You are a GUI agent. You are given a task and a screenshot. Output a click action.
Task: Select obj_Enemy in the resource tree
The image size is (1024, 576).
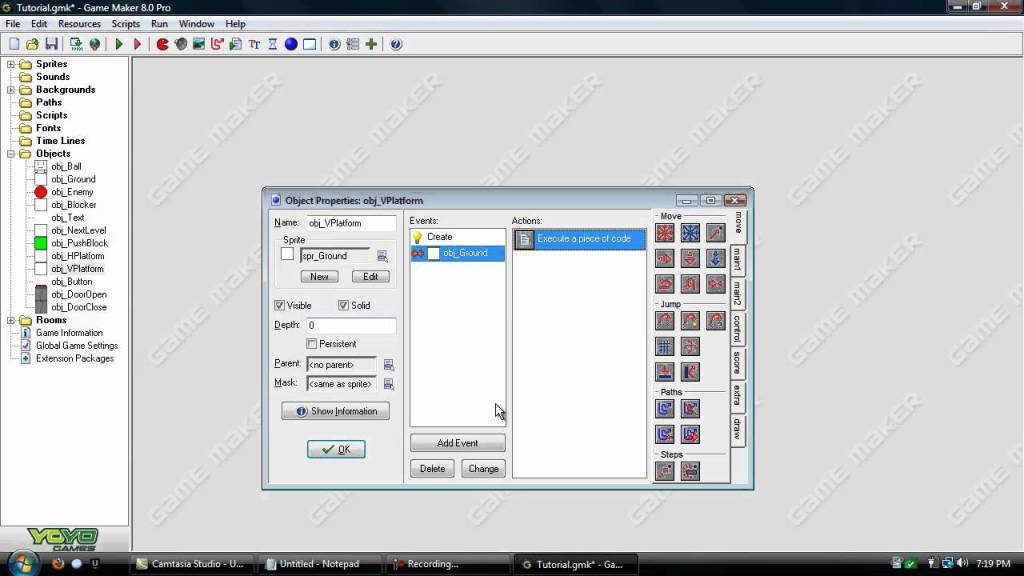(x=72, y=192)
